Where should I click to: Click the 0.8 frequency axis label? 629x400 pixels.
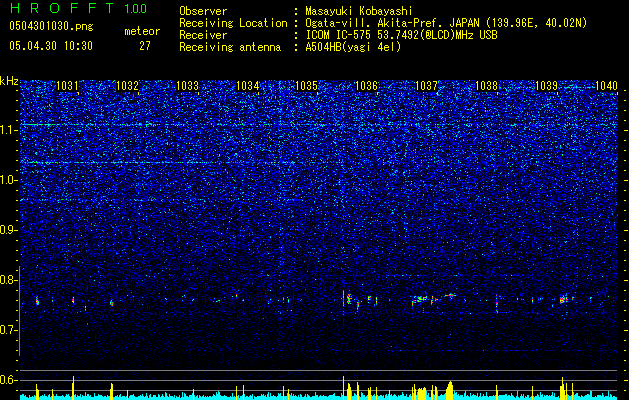8,280
